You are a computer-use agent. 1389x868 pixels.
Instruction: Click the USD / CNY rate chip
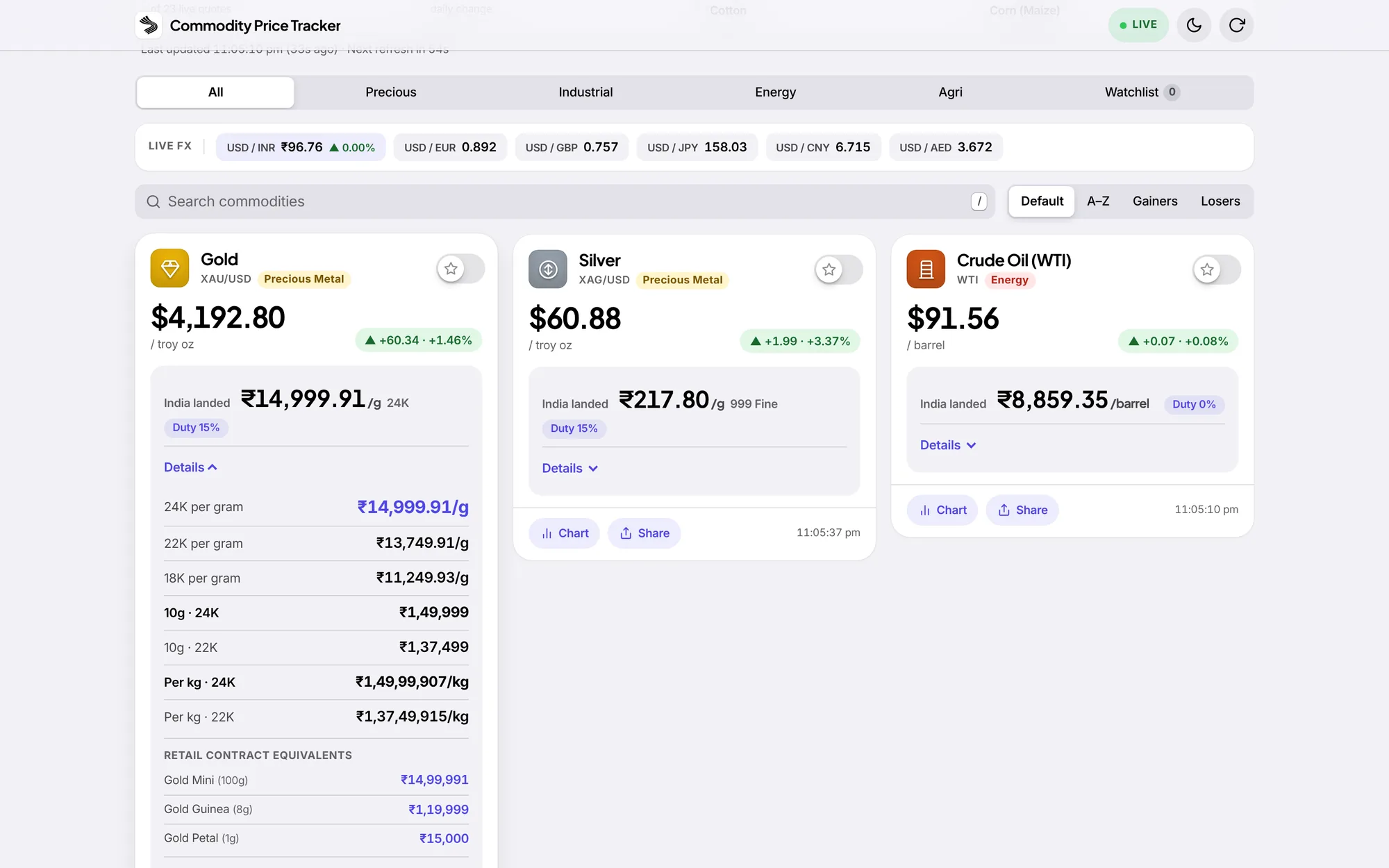coord(823,147)
